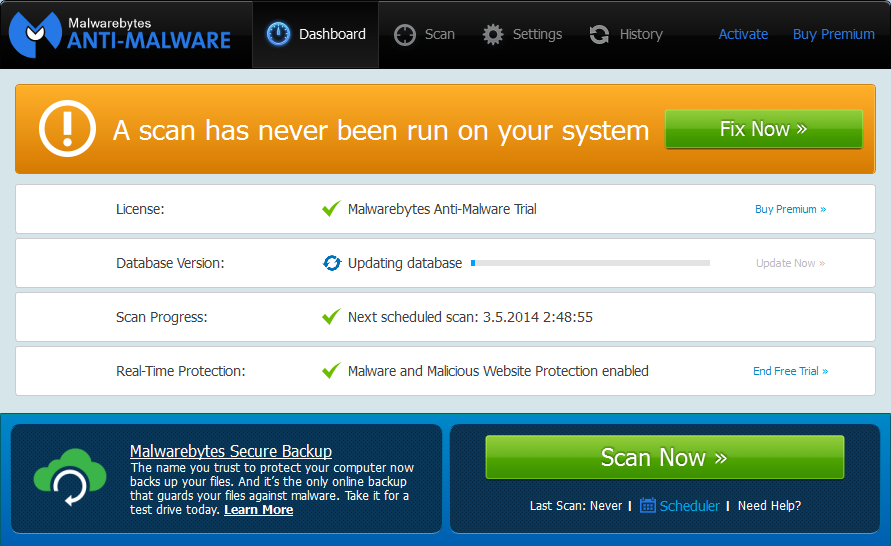
Task: Open the Dashboard tab
Action: [315, 34]
